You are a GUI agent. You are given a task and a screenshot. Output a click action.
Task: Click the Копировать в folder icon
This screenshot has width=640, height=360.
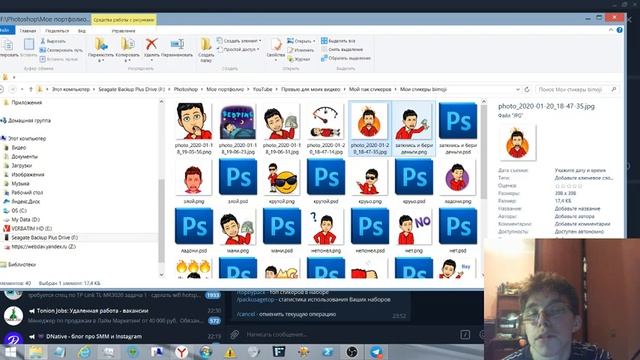pos(127,44)
